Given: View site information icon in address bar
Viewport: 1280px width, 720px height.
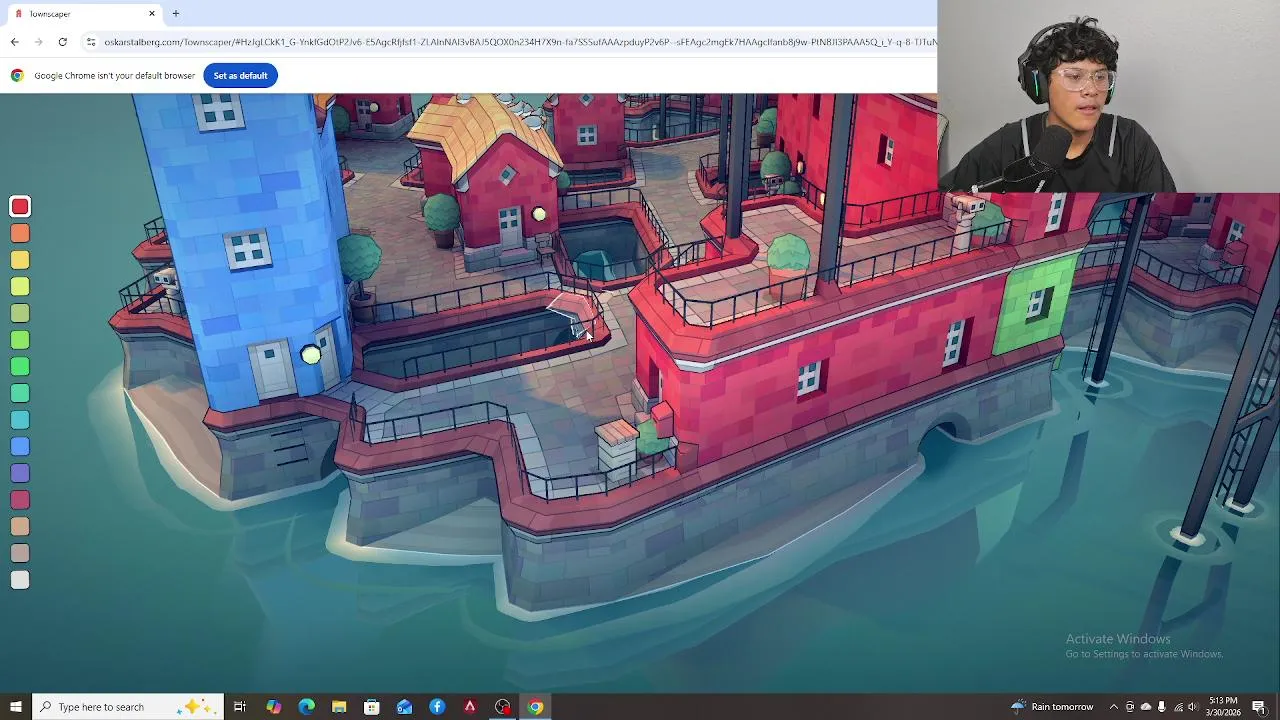Looking at the screenshot, I should coord(91,42).
